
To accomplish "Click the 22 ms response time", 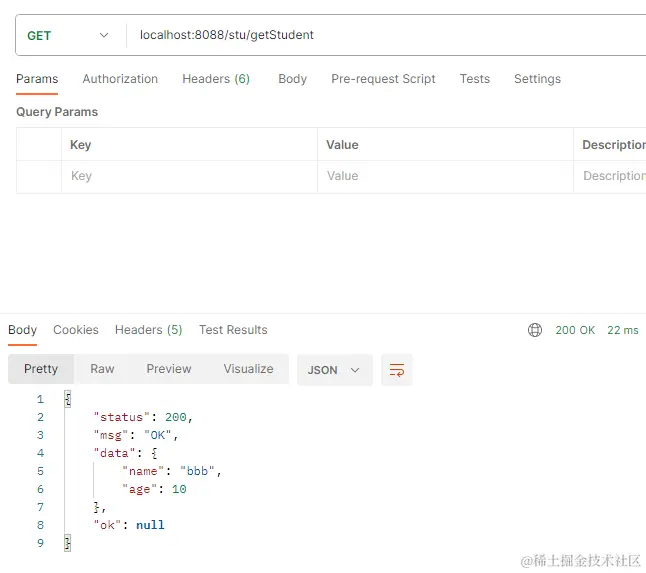I will click(623, 330).
